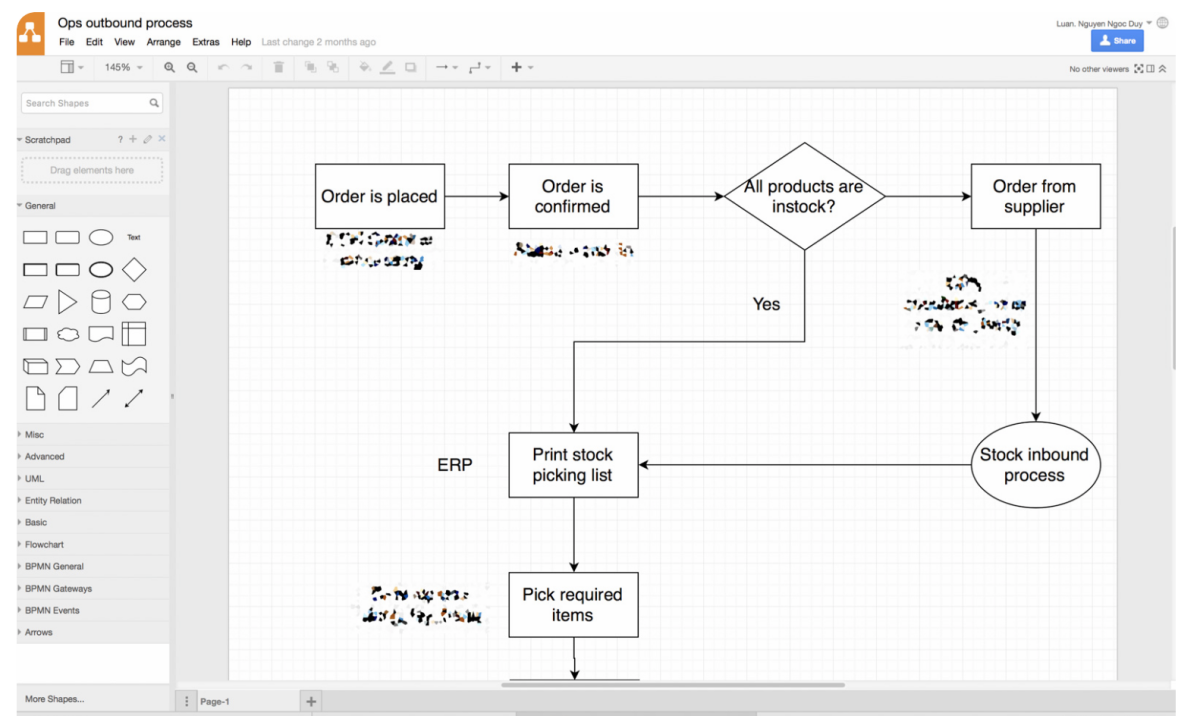Viewport: 1200px width, 716px height.
Task: Click the zoom out magnifier icon
Action: point(192,67)
